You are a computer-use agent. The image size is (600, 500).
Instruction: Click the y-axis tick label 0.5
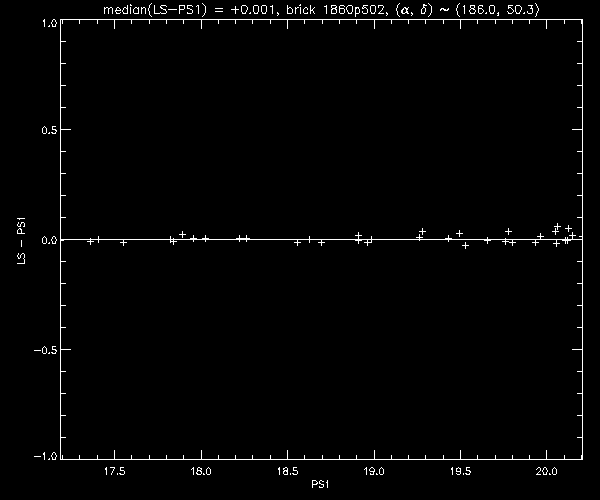tap(49, 130)
